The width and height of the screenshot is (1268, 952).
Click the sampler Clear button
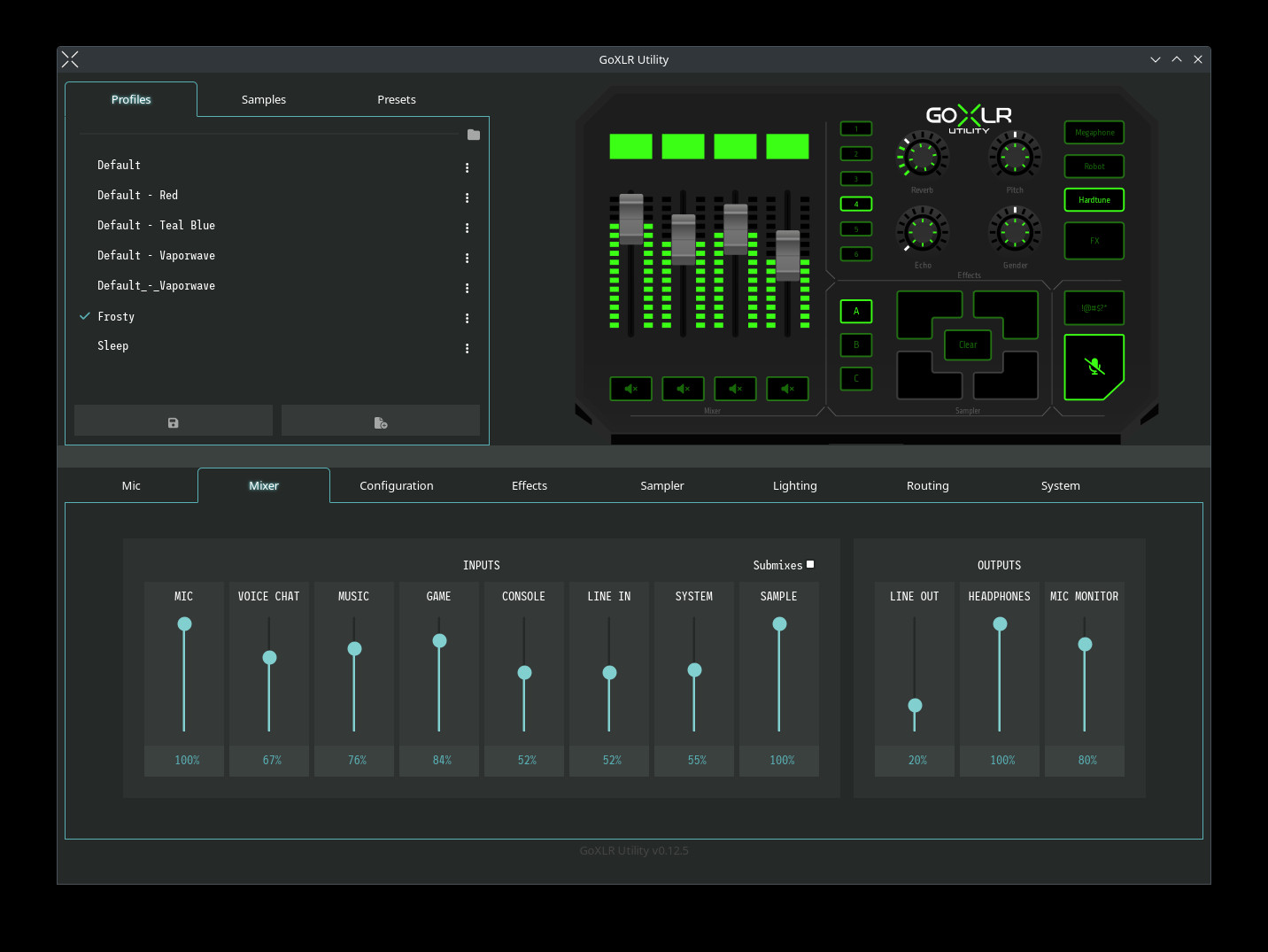(968, 345)
